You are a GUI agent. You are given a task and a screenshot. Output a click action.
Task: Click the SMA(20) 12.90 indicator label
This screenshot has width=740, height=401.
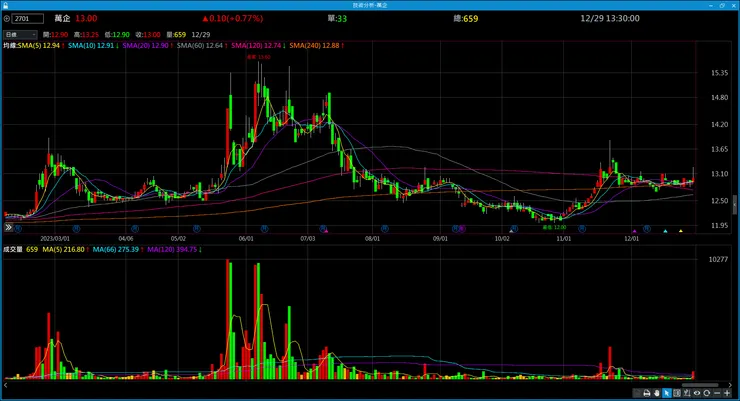tap(145, 46)
